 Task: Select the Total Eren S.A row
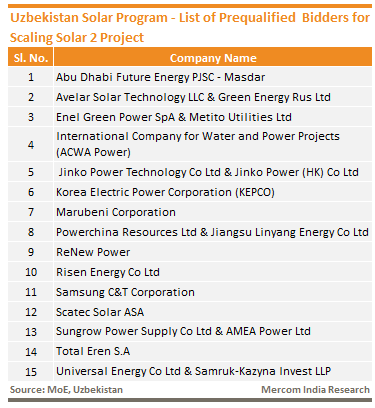190,351
